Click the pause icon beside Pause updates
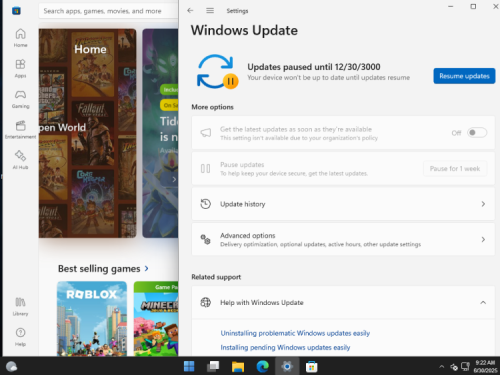 click(x=206, y=169)
